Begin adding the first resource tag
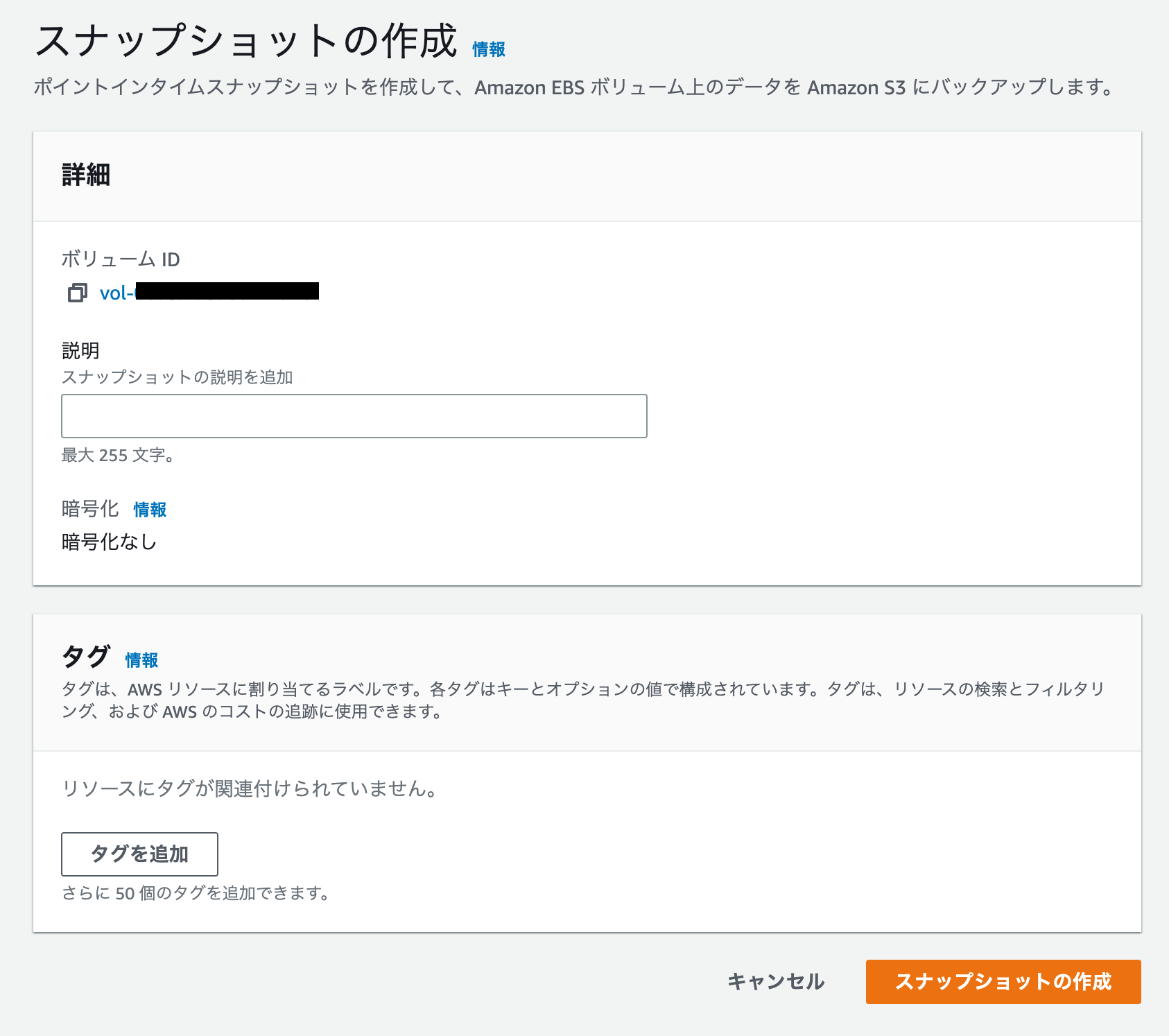The image size is (1169, 1036). (139, 854)
